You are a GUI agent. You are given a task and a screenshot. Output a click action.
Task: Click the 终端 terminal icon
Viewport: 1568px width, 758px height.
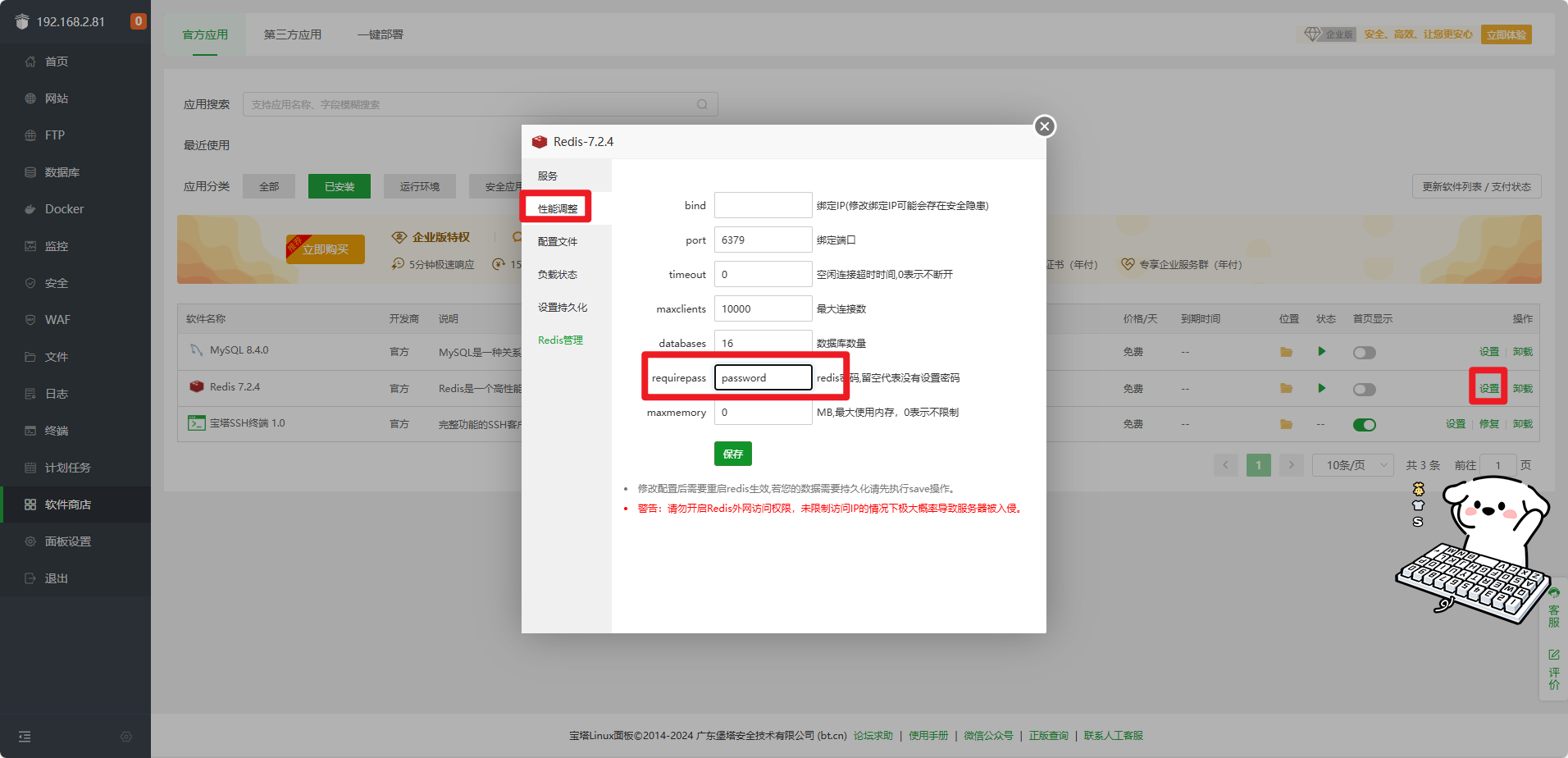coord(30,431)
